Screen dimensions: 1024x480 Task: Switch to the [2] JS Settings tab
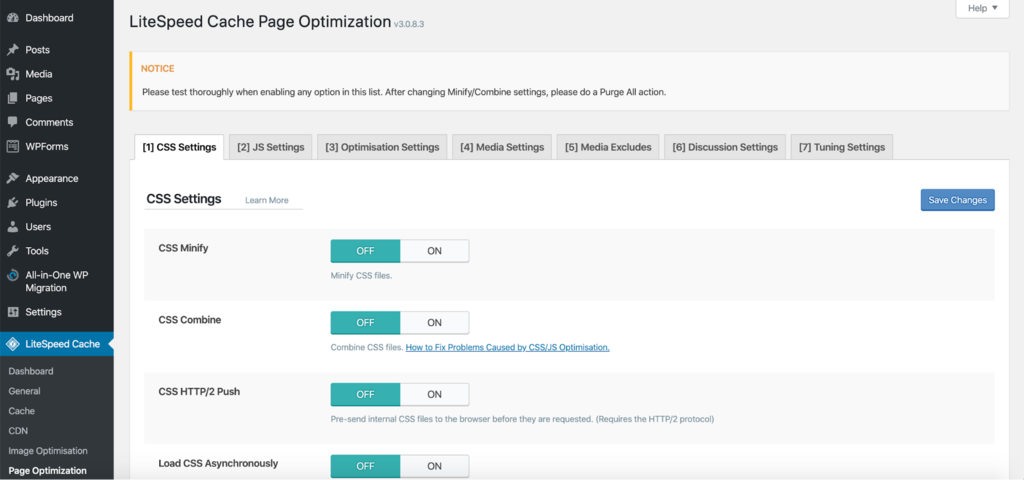(x=270, y=147)
